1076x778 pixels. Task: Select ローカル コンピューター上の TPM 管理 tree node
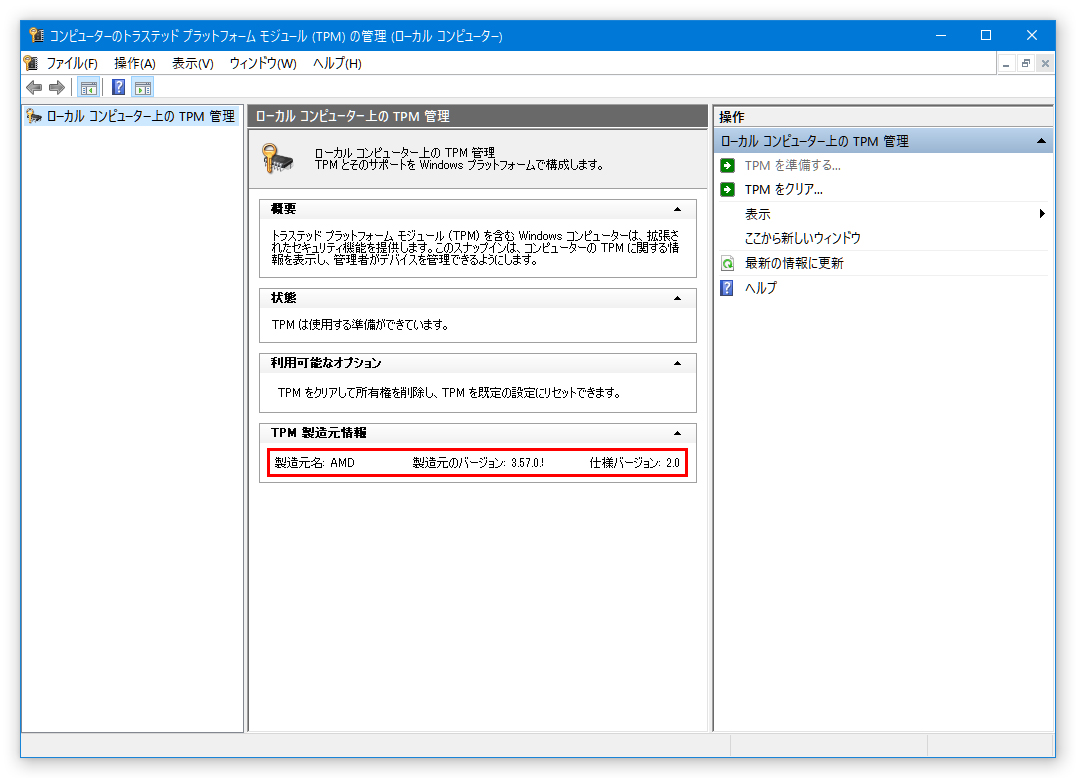coord(141,116)
